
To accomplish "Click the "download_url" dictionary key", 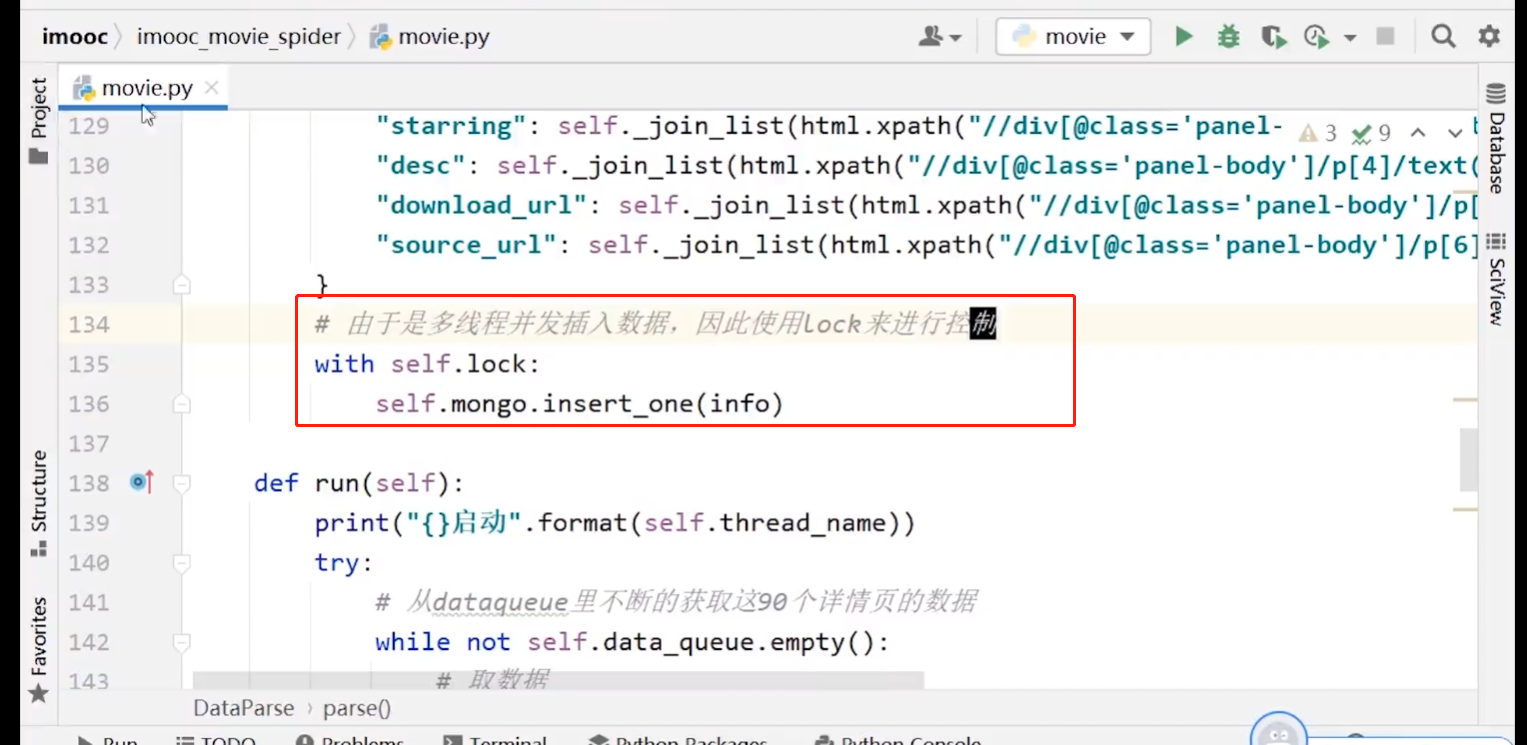I will pyautogui.click(x=481, y=205).
